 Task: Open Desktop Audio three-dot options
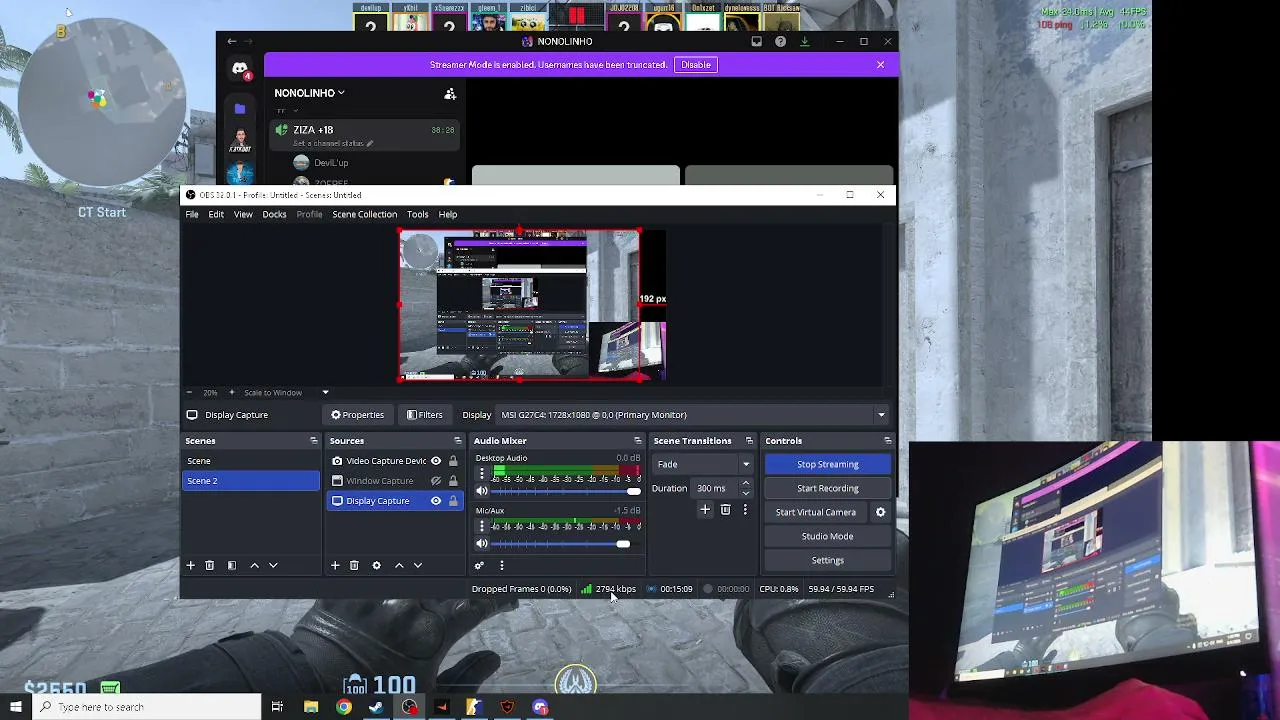tap(481, 474)
